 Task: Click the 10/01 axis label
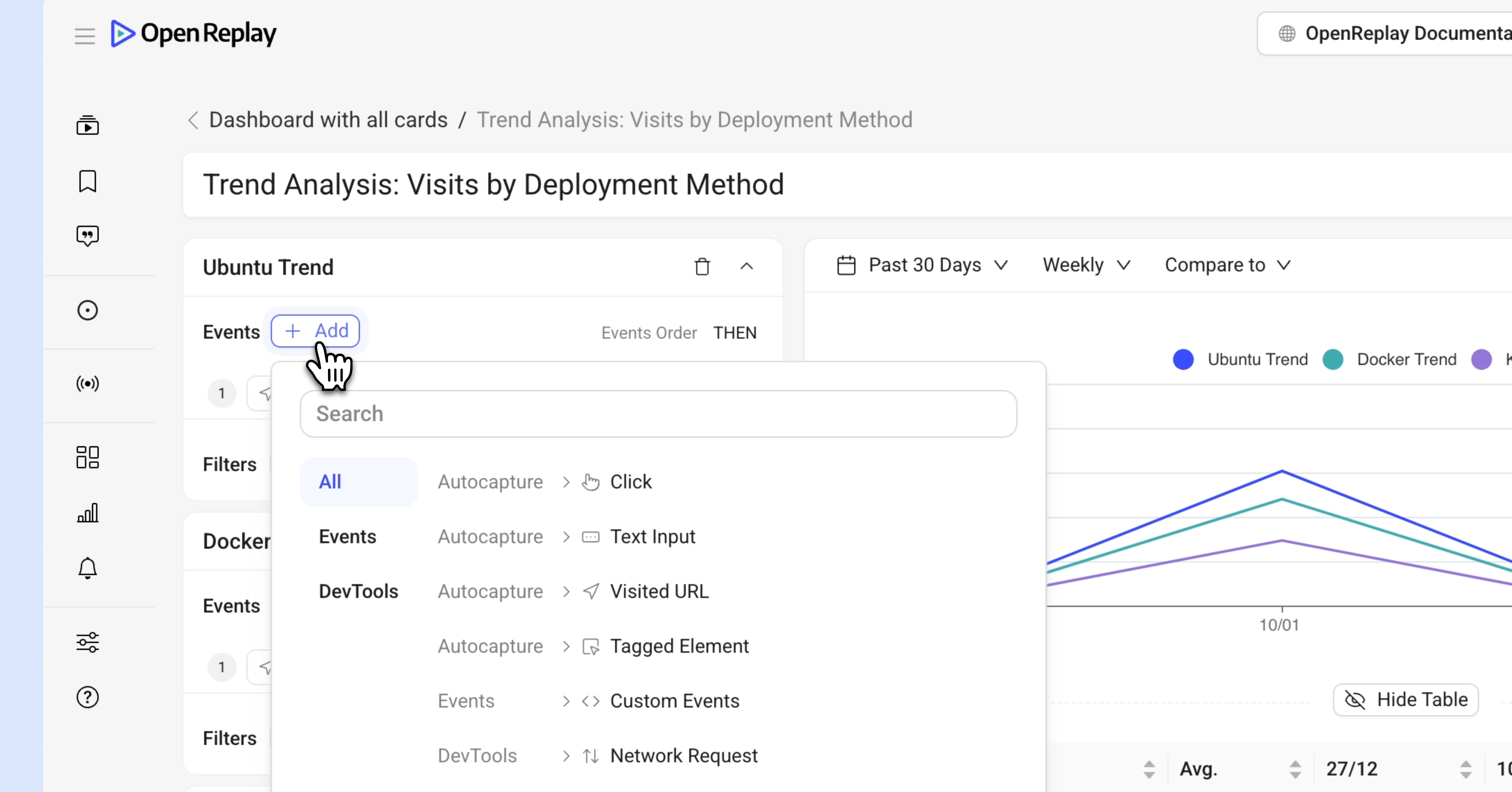(1279, 625)
